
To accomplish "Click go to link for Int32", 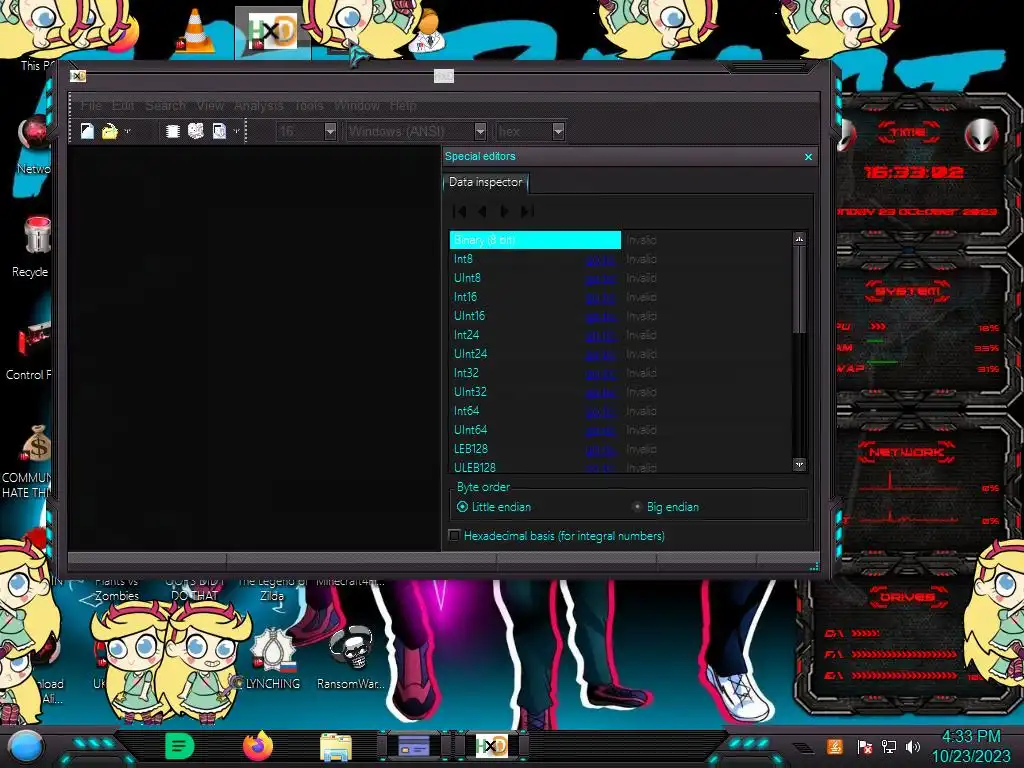I will (600, 374).
